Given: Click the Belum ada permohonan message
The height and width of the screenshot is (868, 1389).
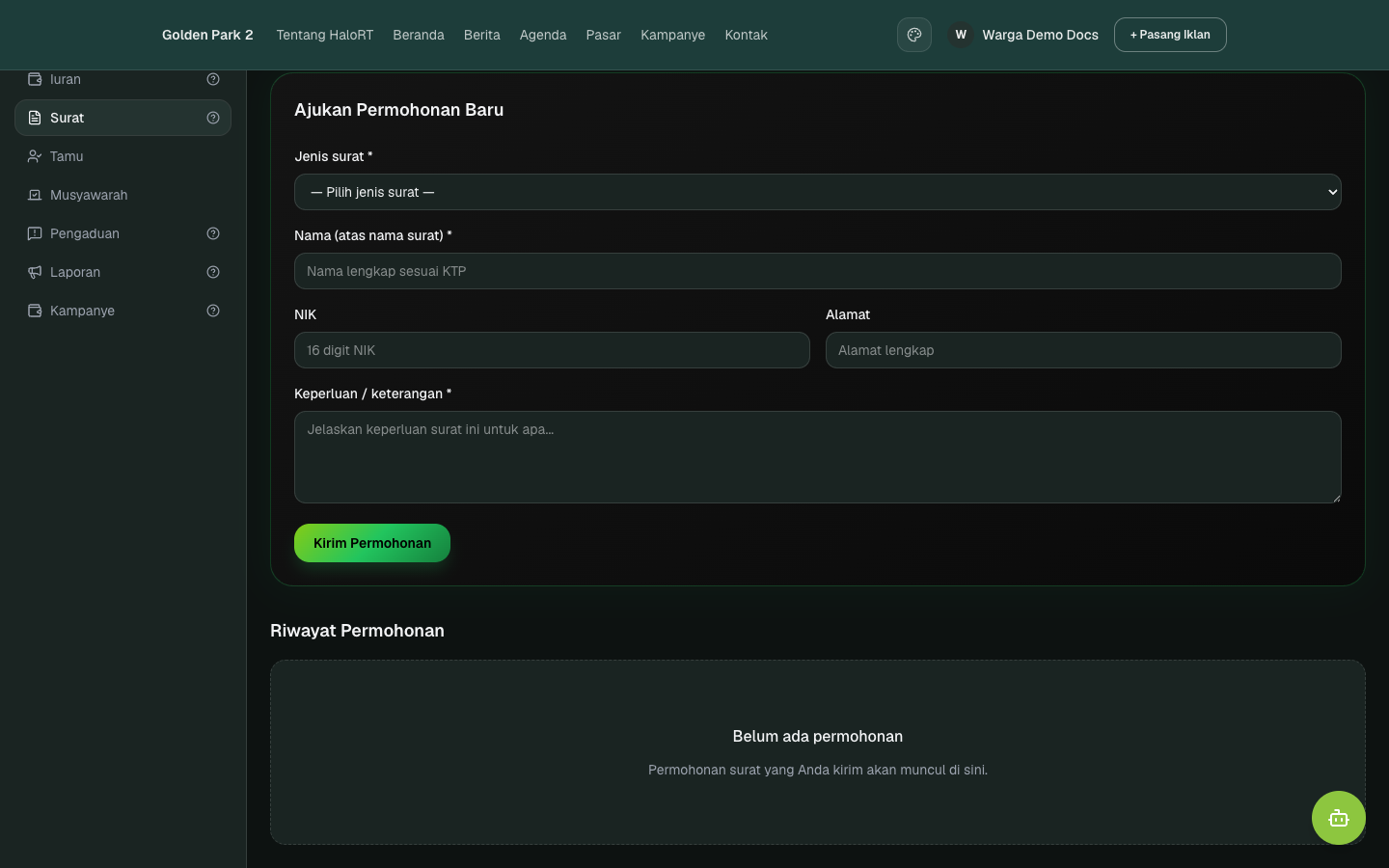Looking at the screenshot, I should 818,736.
